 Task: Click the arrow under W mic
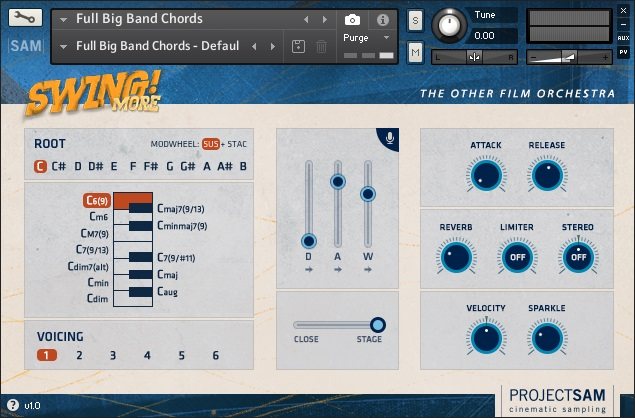tap(368, 269)
